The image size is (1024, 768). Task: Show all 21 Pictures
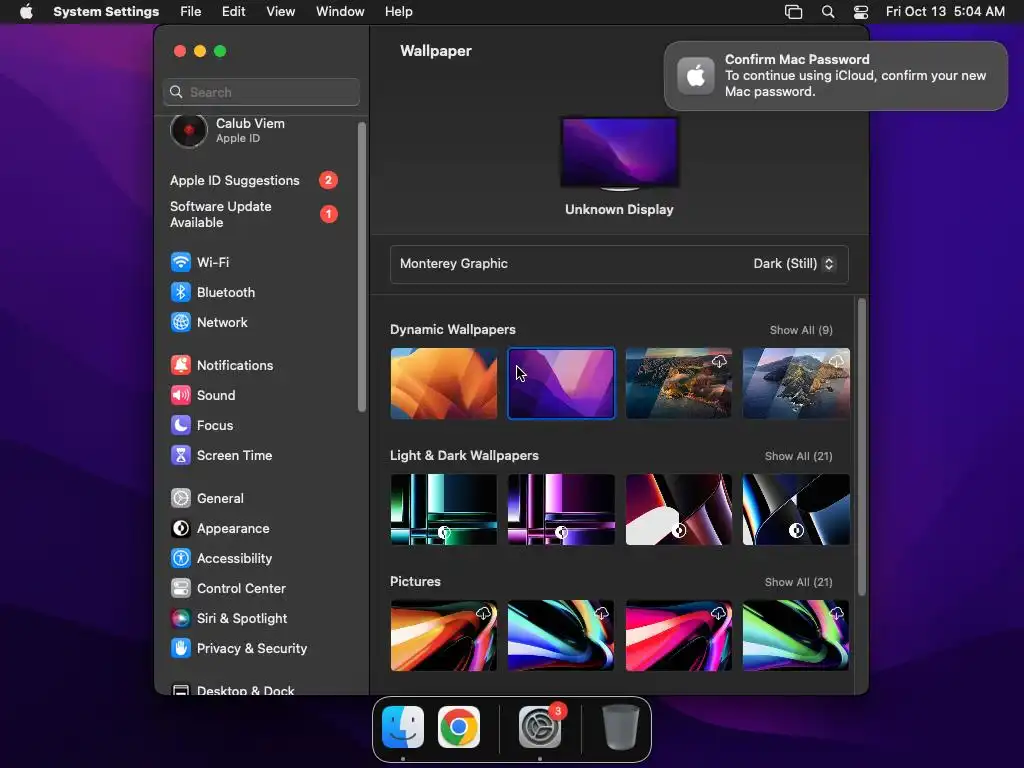click(x=798, y=583)
